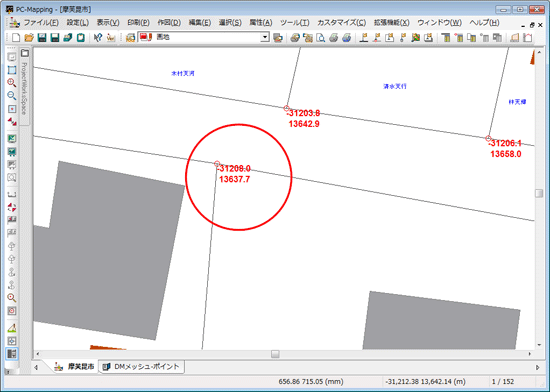The width and height of the screenshot is (550, 392).
Task: Click the coordinate label -31208.0 13637.7
Action: tap(234, 174)
